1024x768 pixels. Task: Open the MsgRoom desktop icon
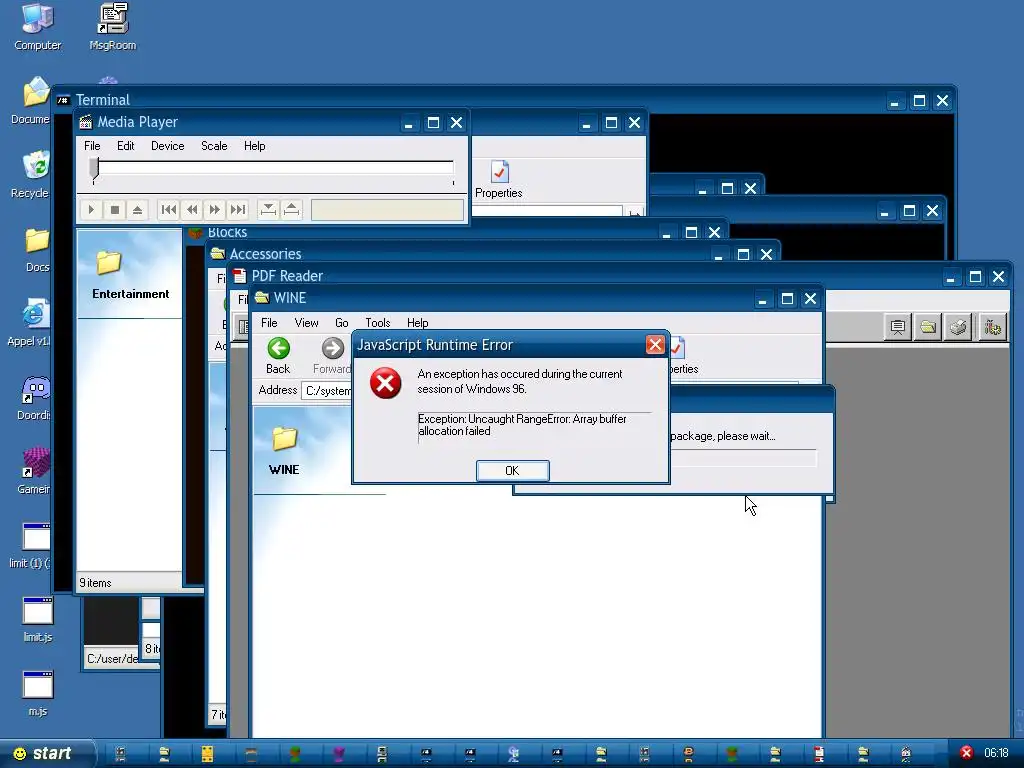[112, 27]
